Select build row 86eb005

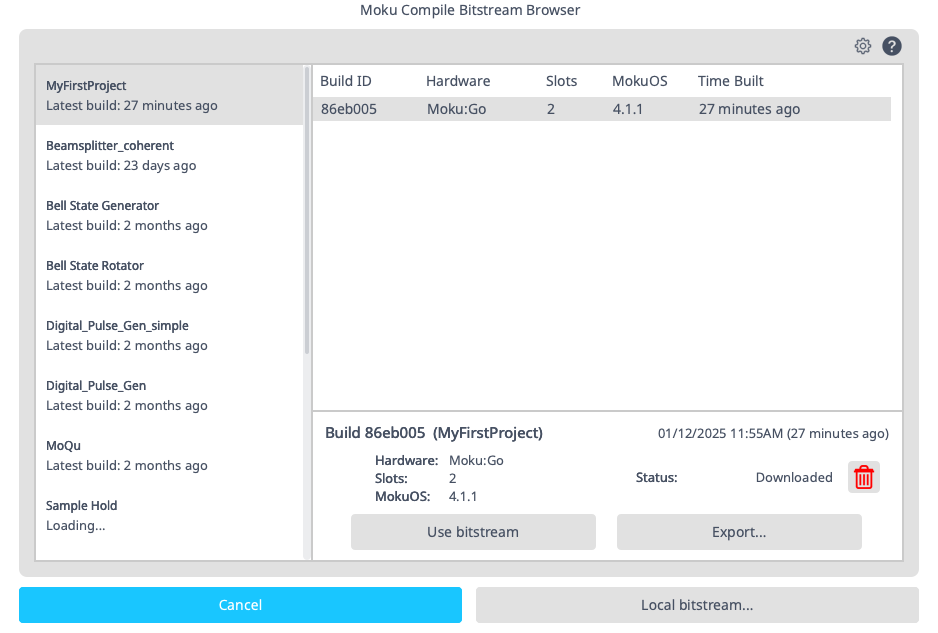[x=601, y=109]
